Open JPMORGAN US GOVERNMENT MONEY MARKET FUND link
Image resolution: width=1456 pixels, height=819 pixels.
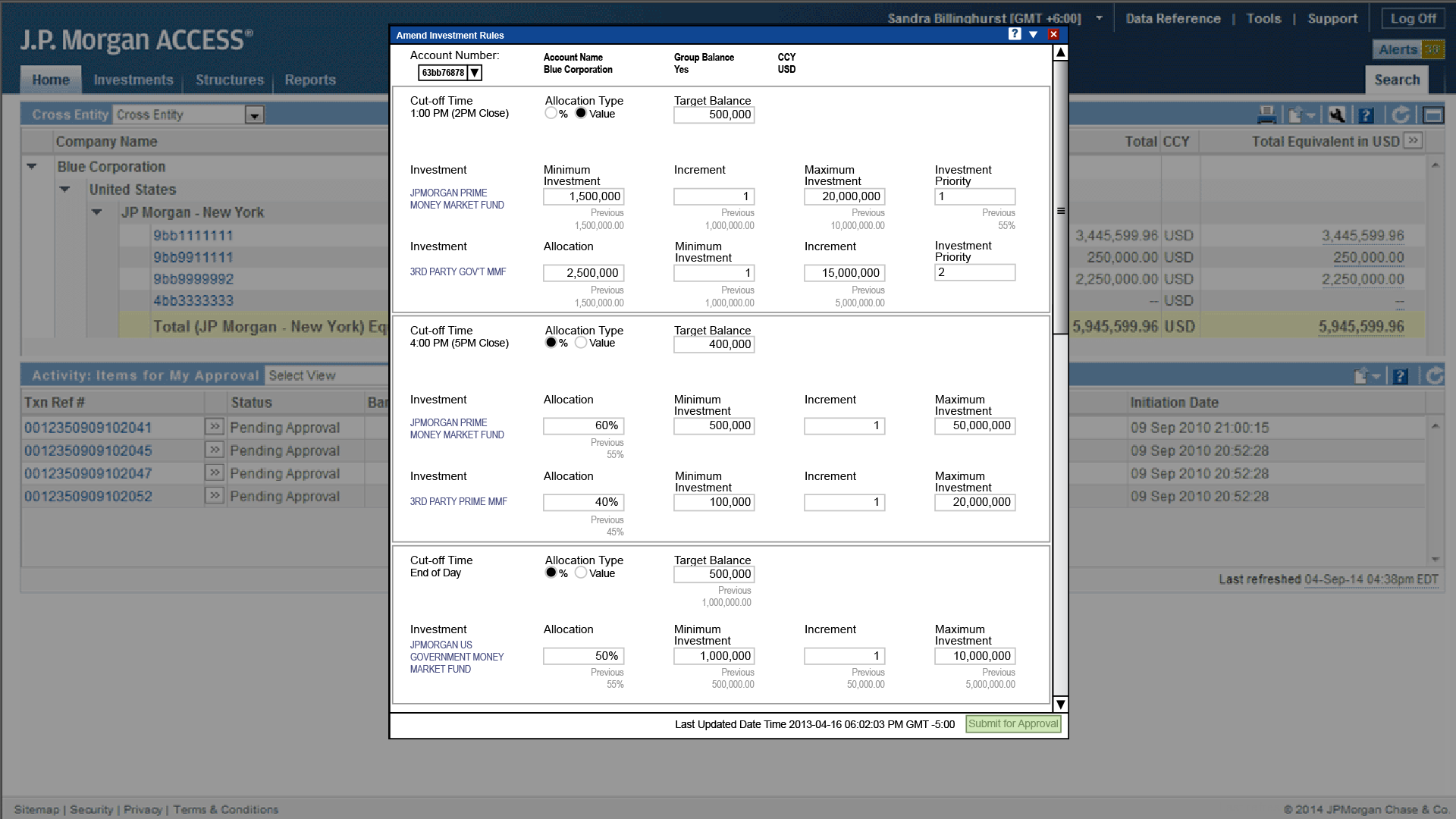coord(457,657)
